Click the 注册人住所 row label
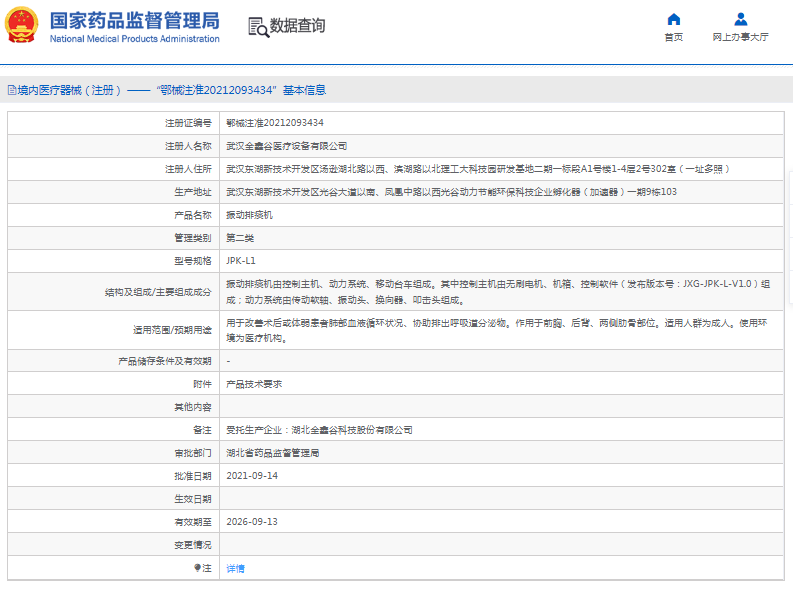 coord(188,169)
